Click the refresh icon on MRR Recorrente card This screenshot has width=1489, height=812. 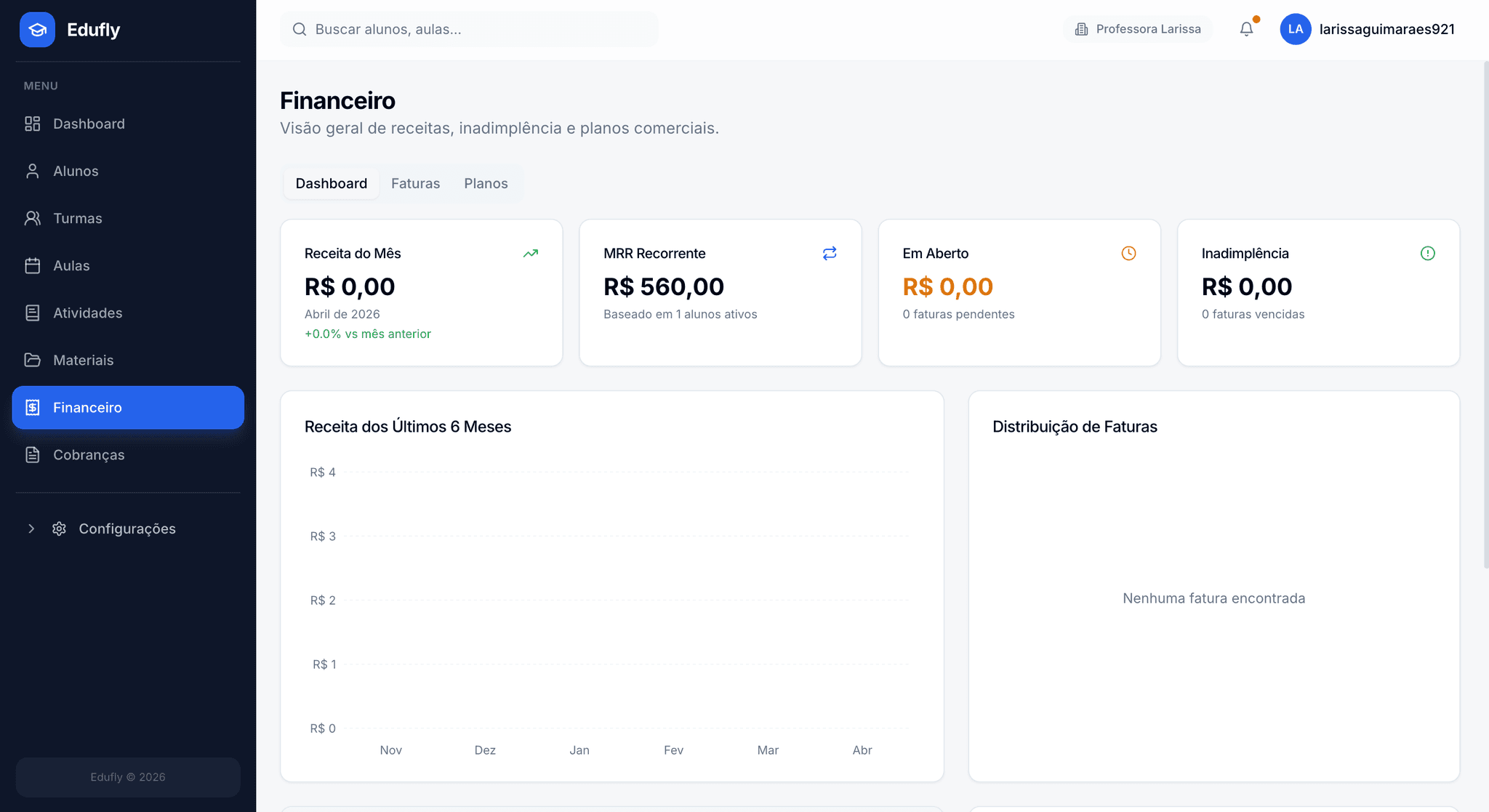830,253
